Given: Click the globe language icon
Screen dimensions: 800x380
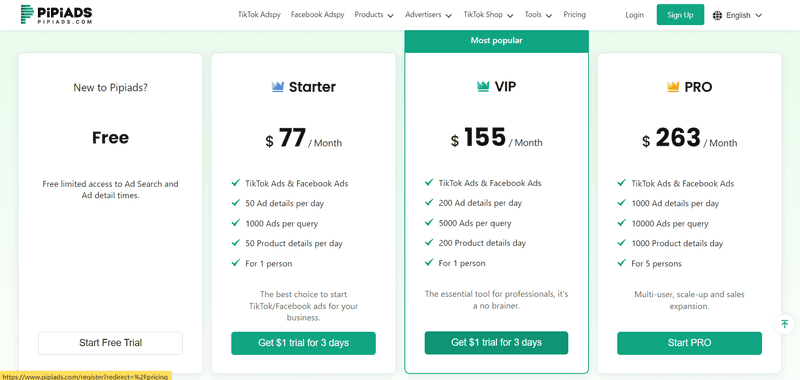Looking at the screenshot, I should 717,15.
